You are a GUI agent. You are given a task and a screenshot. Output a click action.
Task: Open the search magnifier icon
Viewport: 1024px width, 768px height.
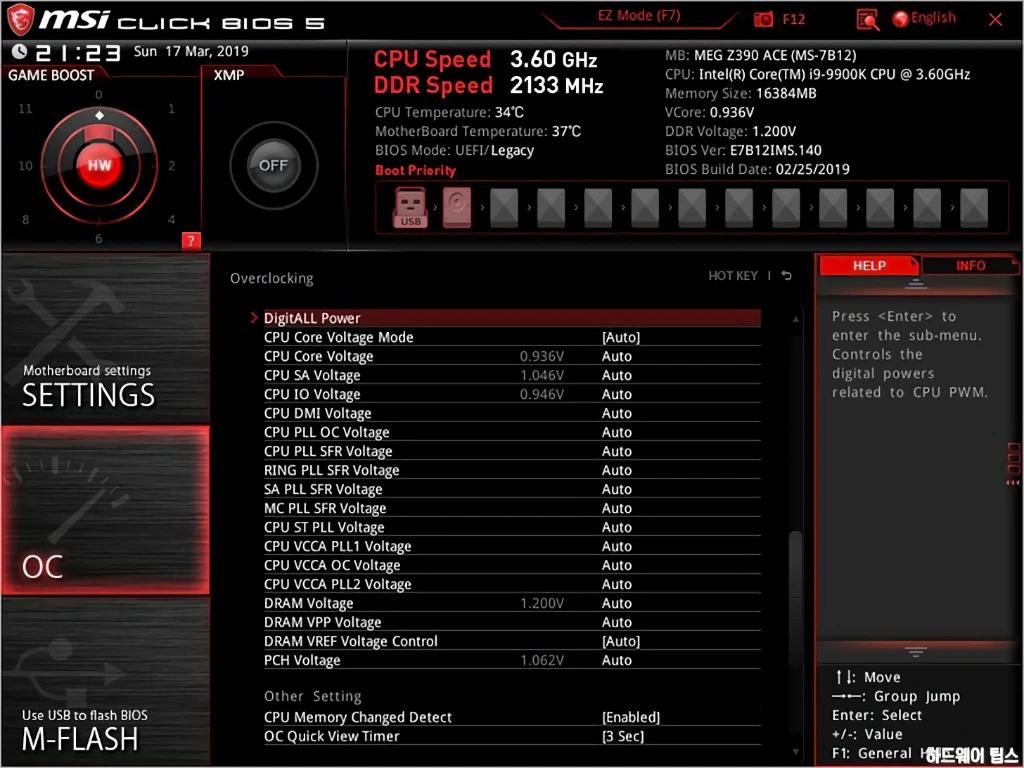pos(868,20)
